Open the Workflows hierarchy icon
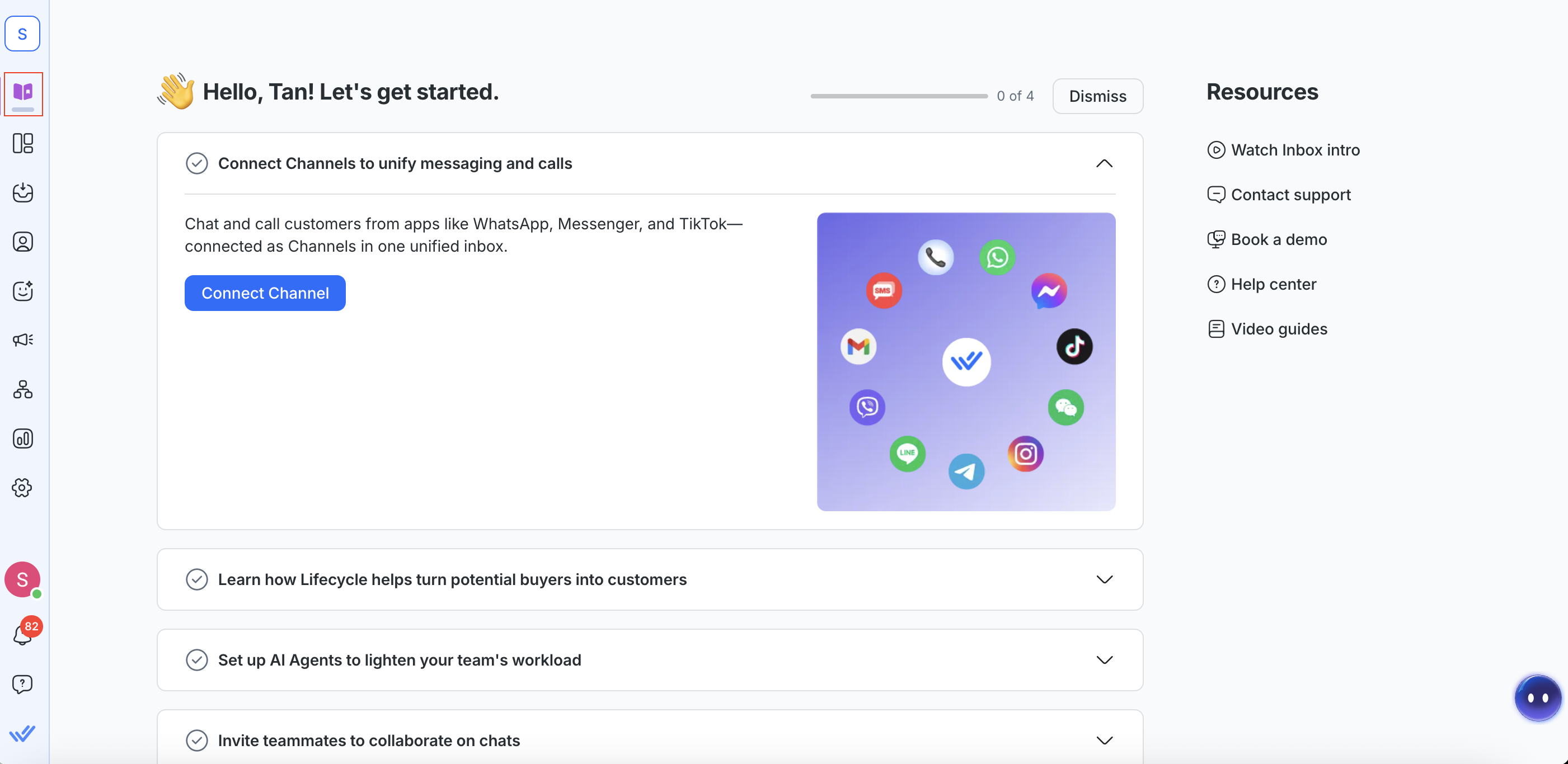Viewport: 1568px width, 764px height. [22, 389]
